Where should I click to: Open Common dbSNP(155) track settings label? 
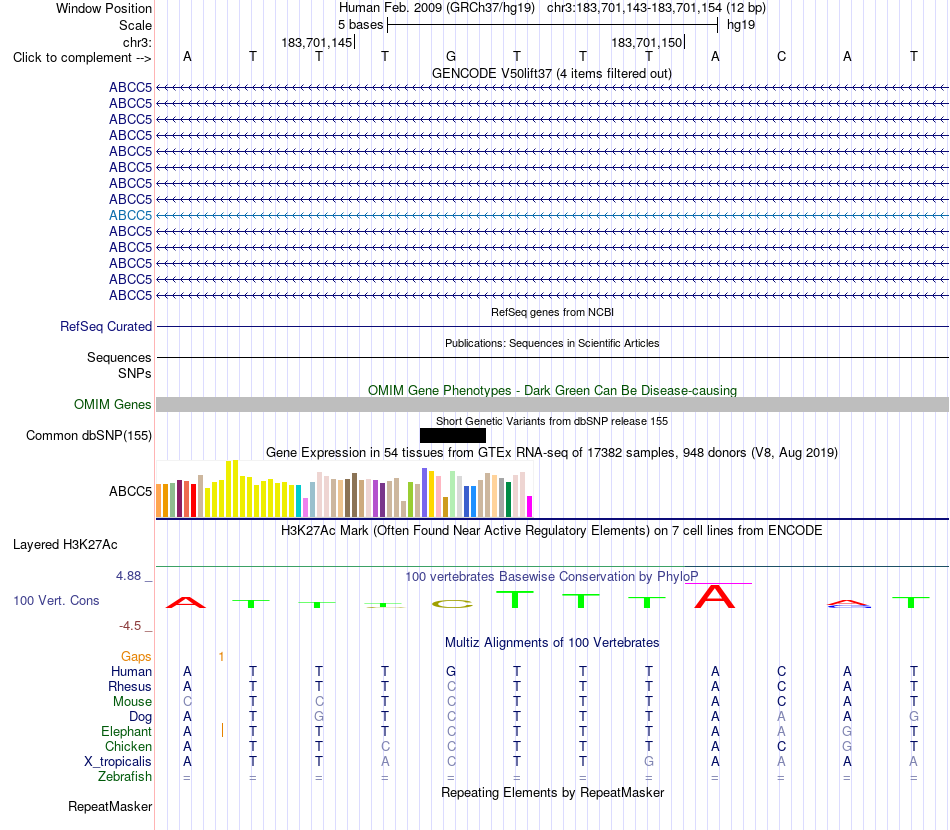(89, 436)
